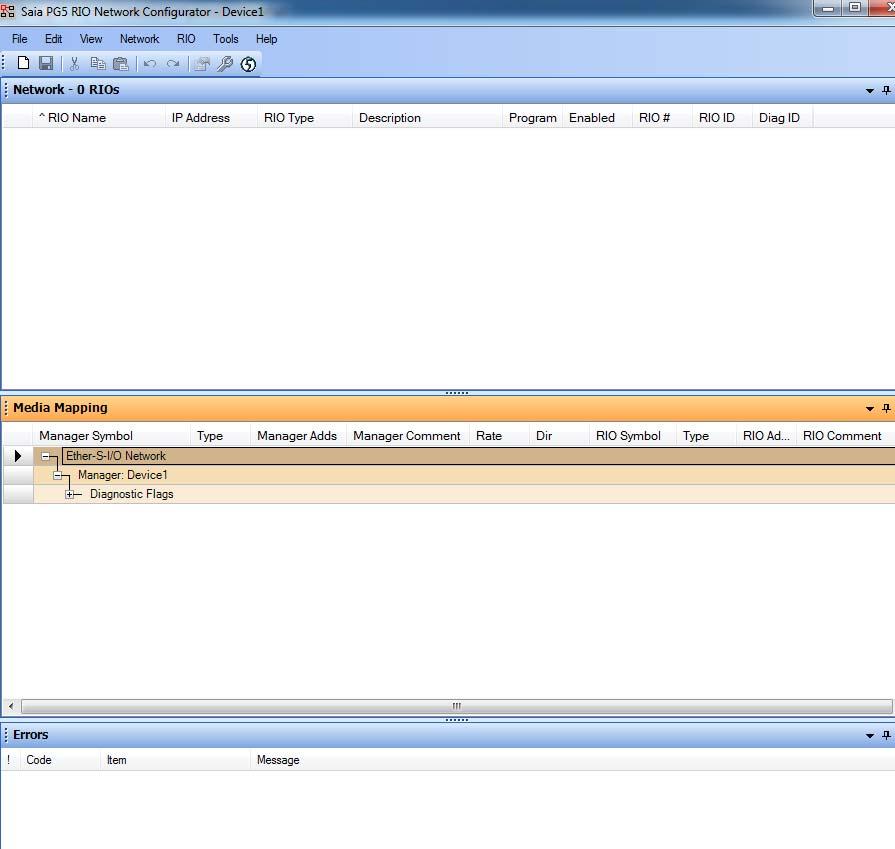Click the Diag ID column header

(x=783, y=118)
